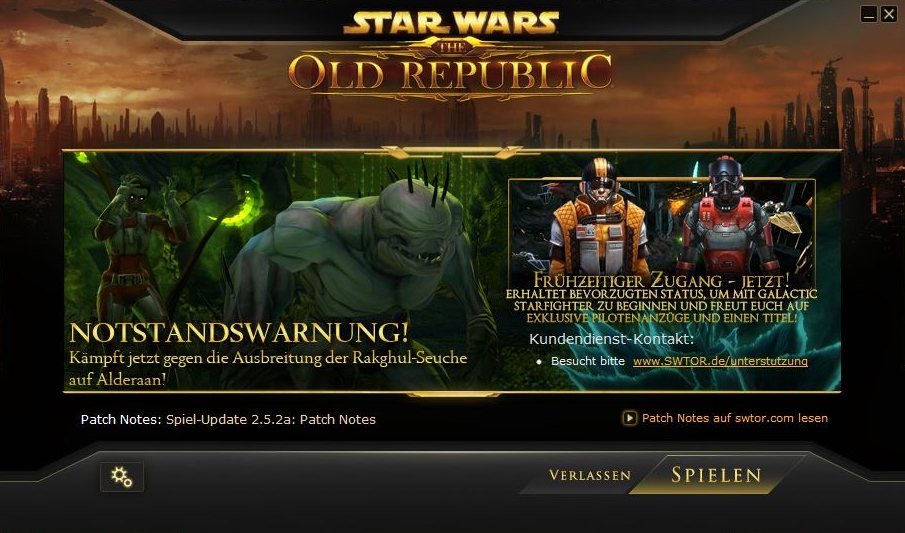This screenshot has width=905, height=533.
Task: Click the Galactic Starfighter promo description text
Action: (661, 306)
